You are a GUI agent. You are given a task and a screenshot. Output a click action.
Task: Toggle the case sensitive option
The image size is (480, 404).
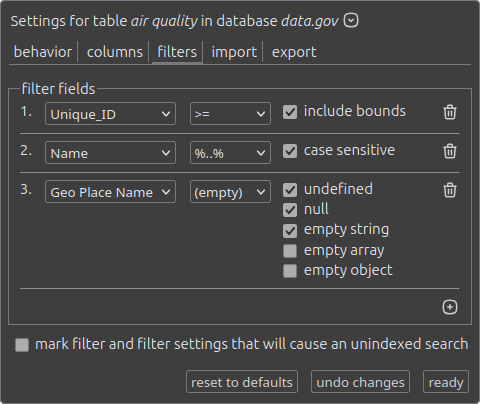click(290, 151)
